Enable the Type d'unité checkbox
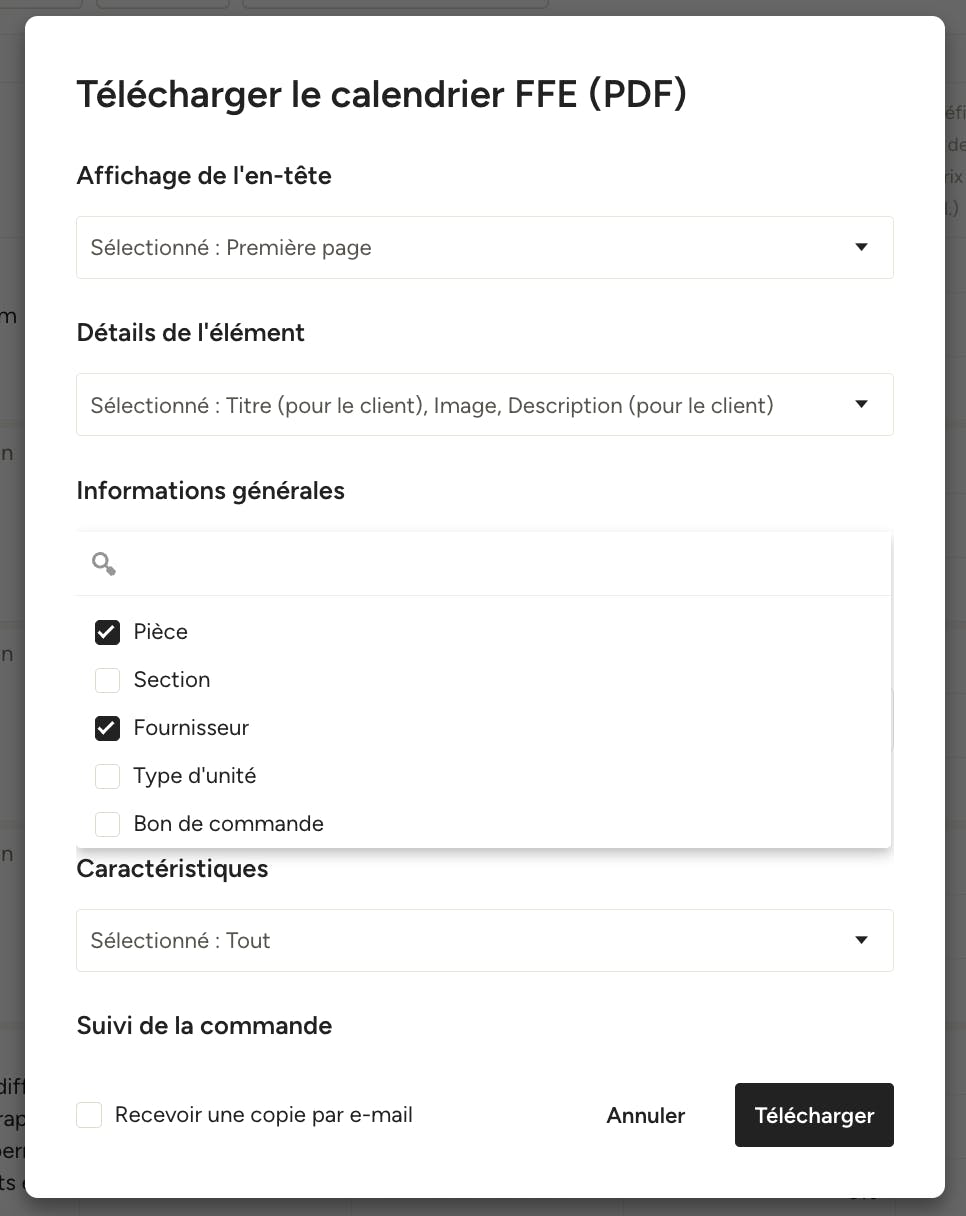 (x=107, y=776)
